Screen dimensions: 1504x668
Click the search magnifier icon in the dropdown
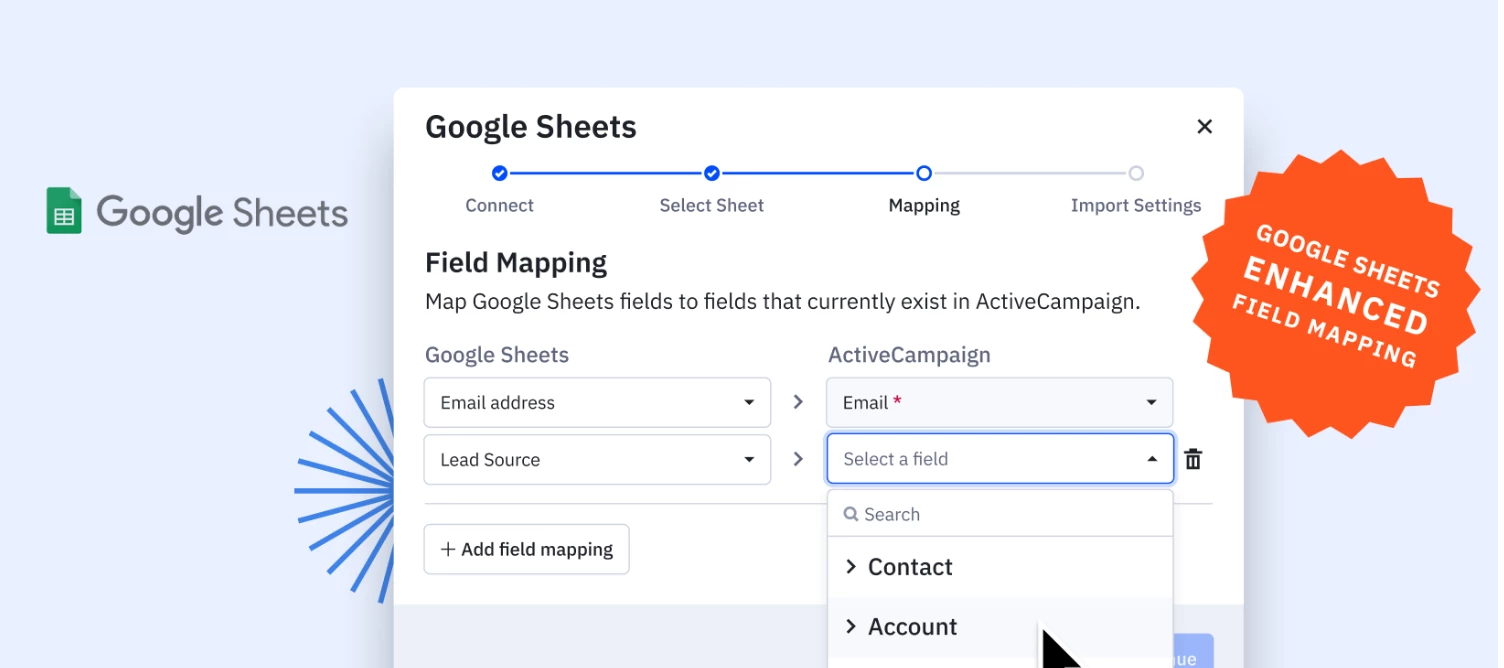coord(852,513)
